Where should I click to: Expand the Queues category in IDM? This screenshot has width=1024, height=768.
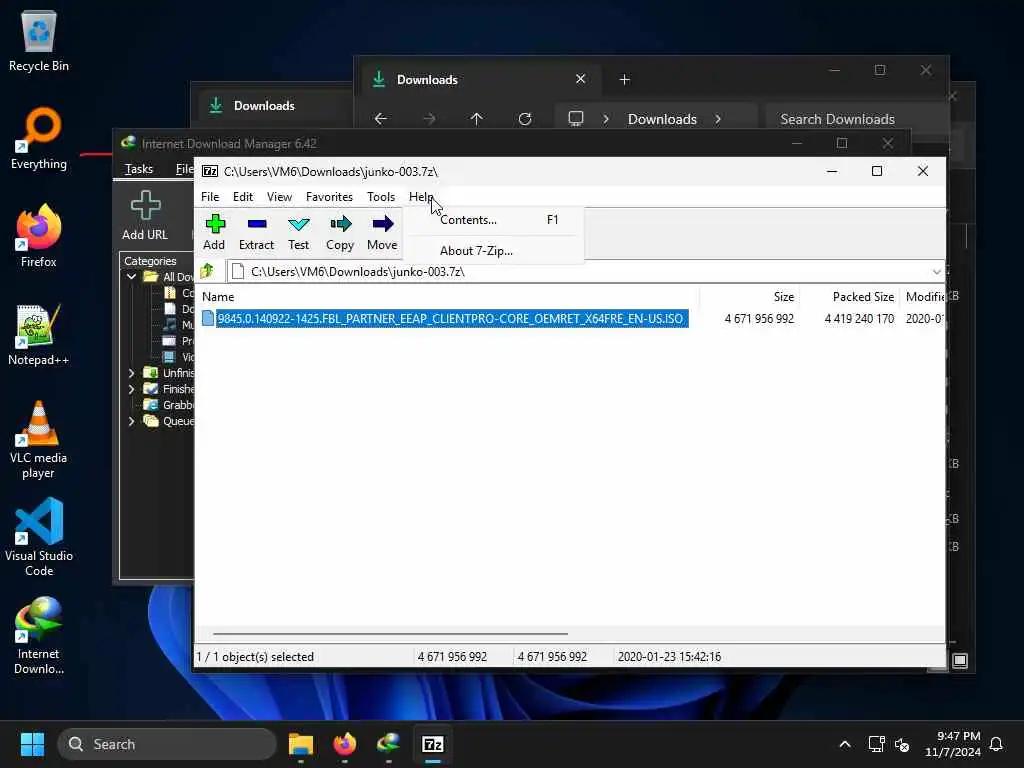131,421
